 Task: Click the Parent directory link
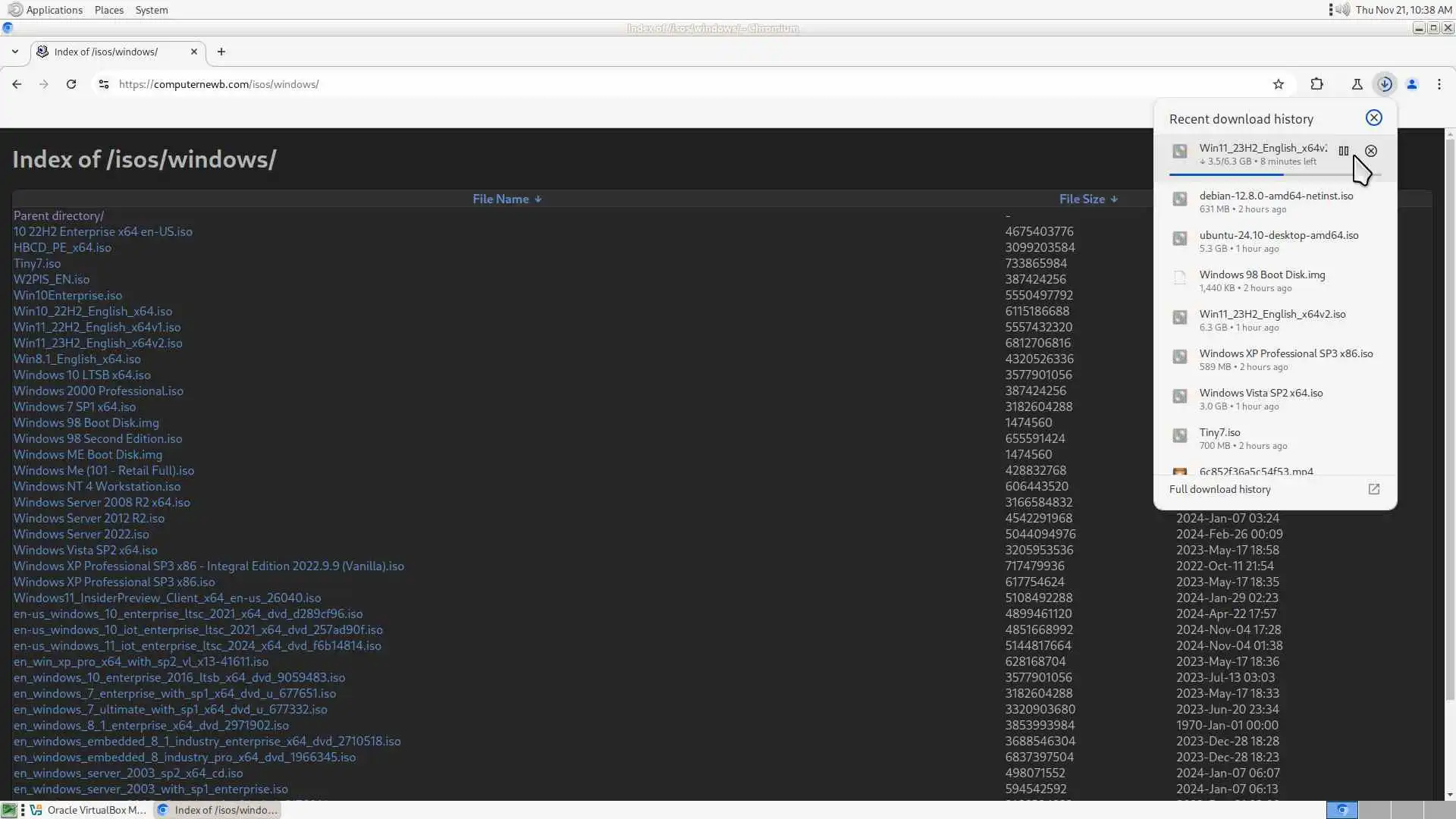(58, 215)
